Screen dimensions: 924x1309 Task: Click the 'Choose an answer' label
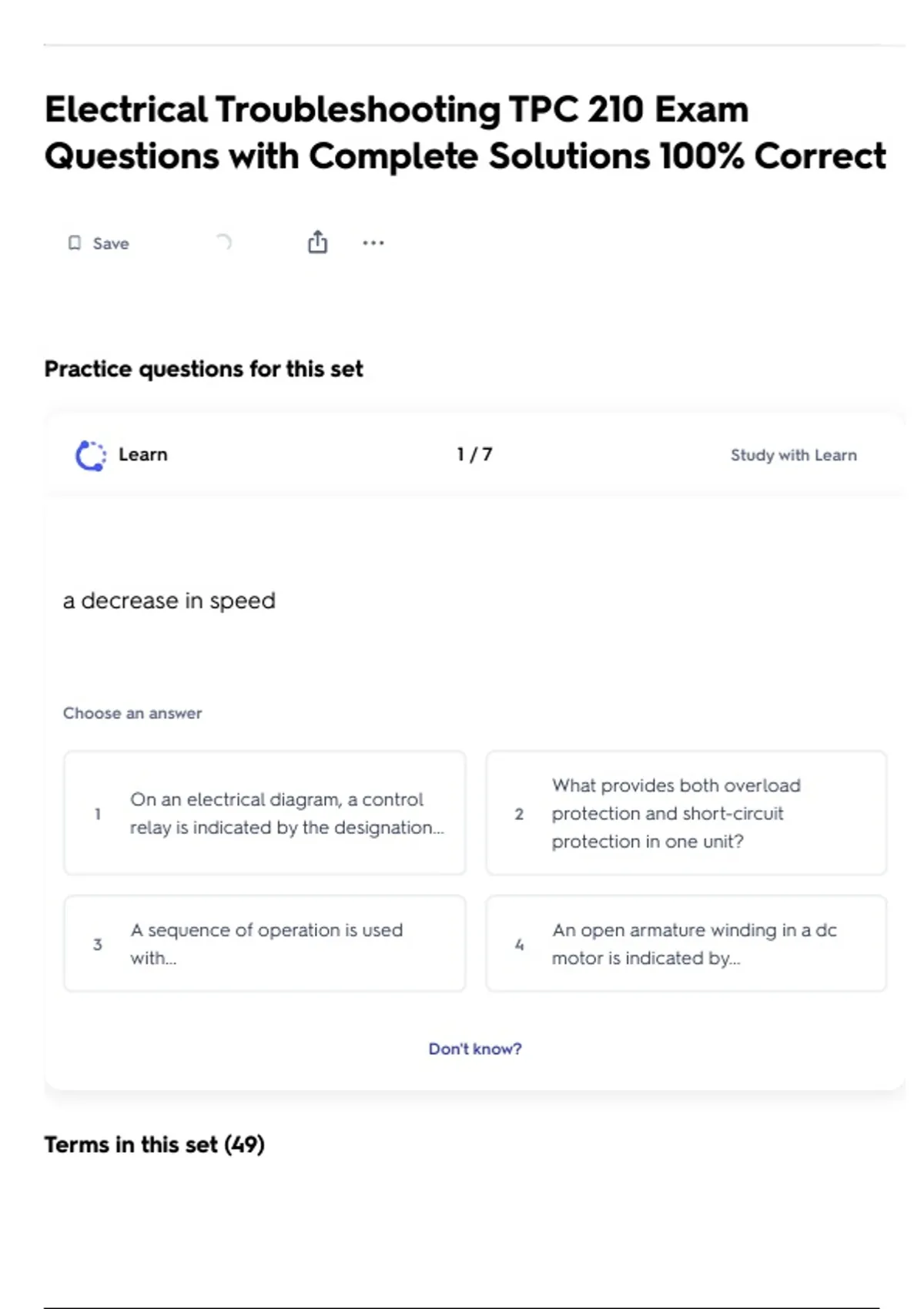[x=132, y=713]
